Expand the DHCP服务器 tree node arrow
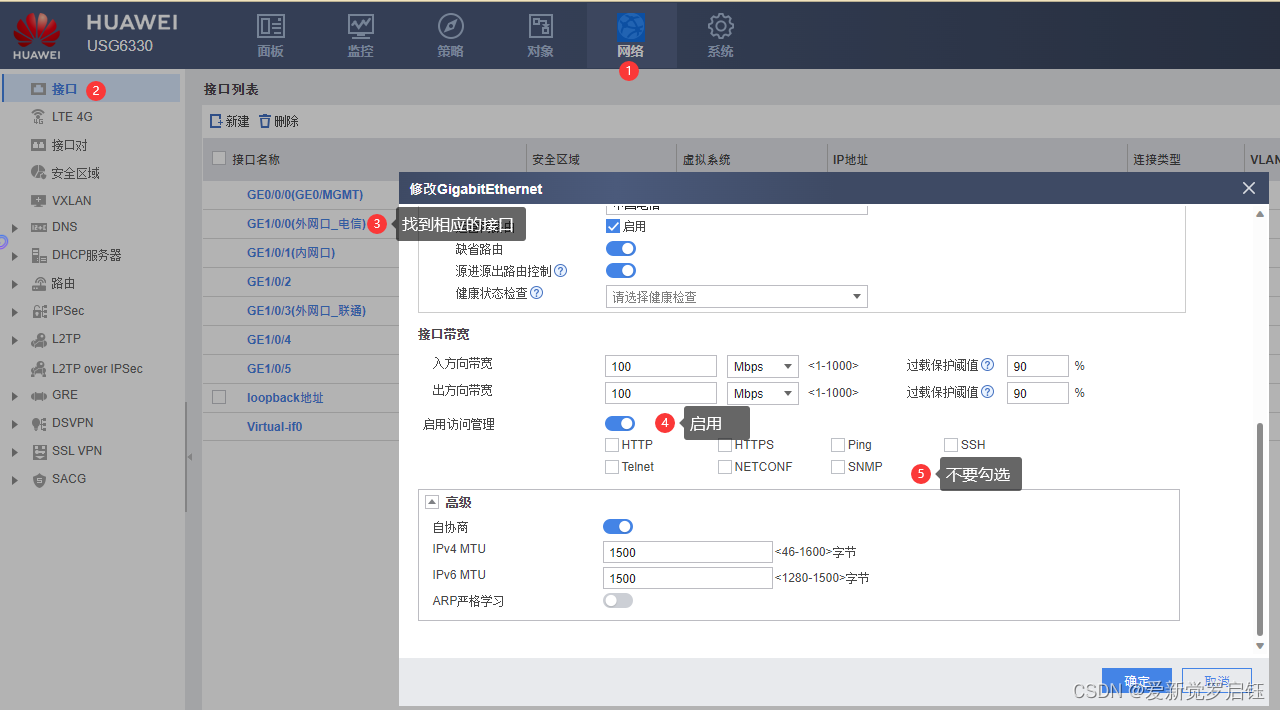 pyautogui.click(x=14, y=256)
